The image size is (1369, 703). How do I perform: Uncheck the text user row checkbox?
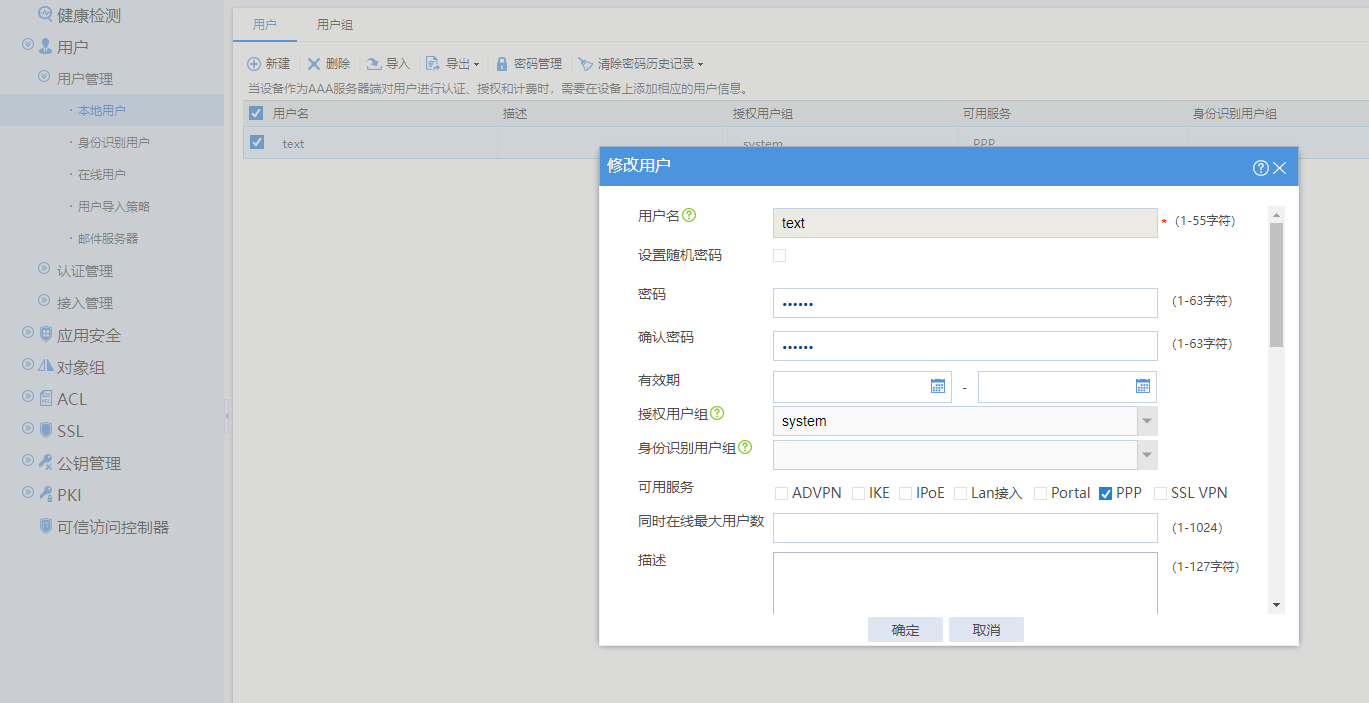tap(257, 142)
